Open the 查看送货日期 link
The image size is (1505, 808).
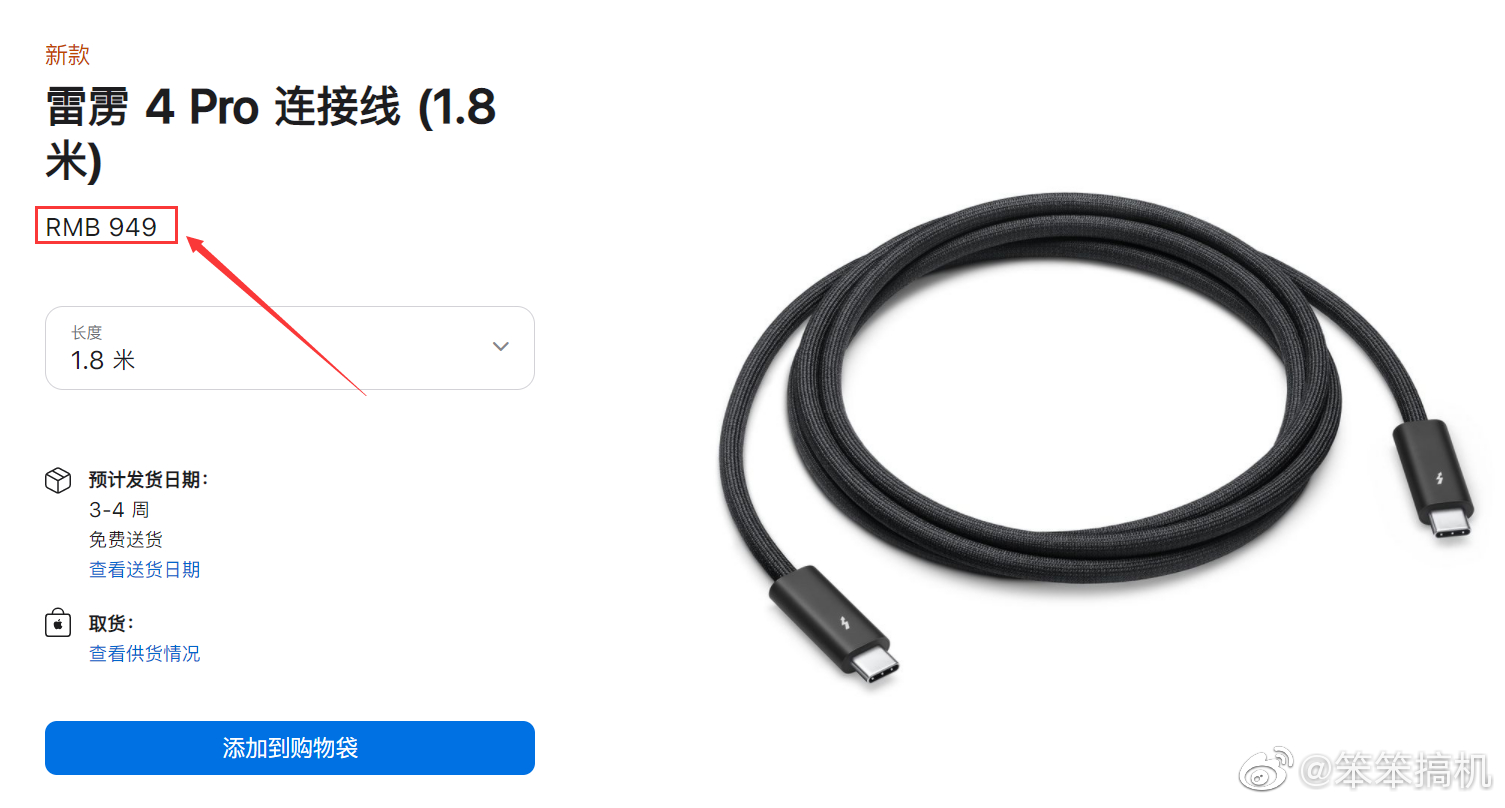point(145,569)
